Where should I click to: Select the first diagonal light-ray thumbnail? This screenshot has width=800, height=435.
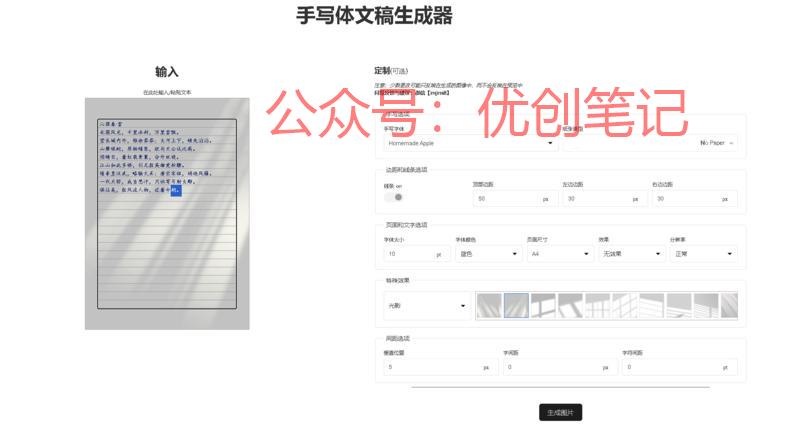tap(489, 305)
